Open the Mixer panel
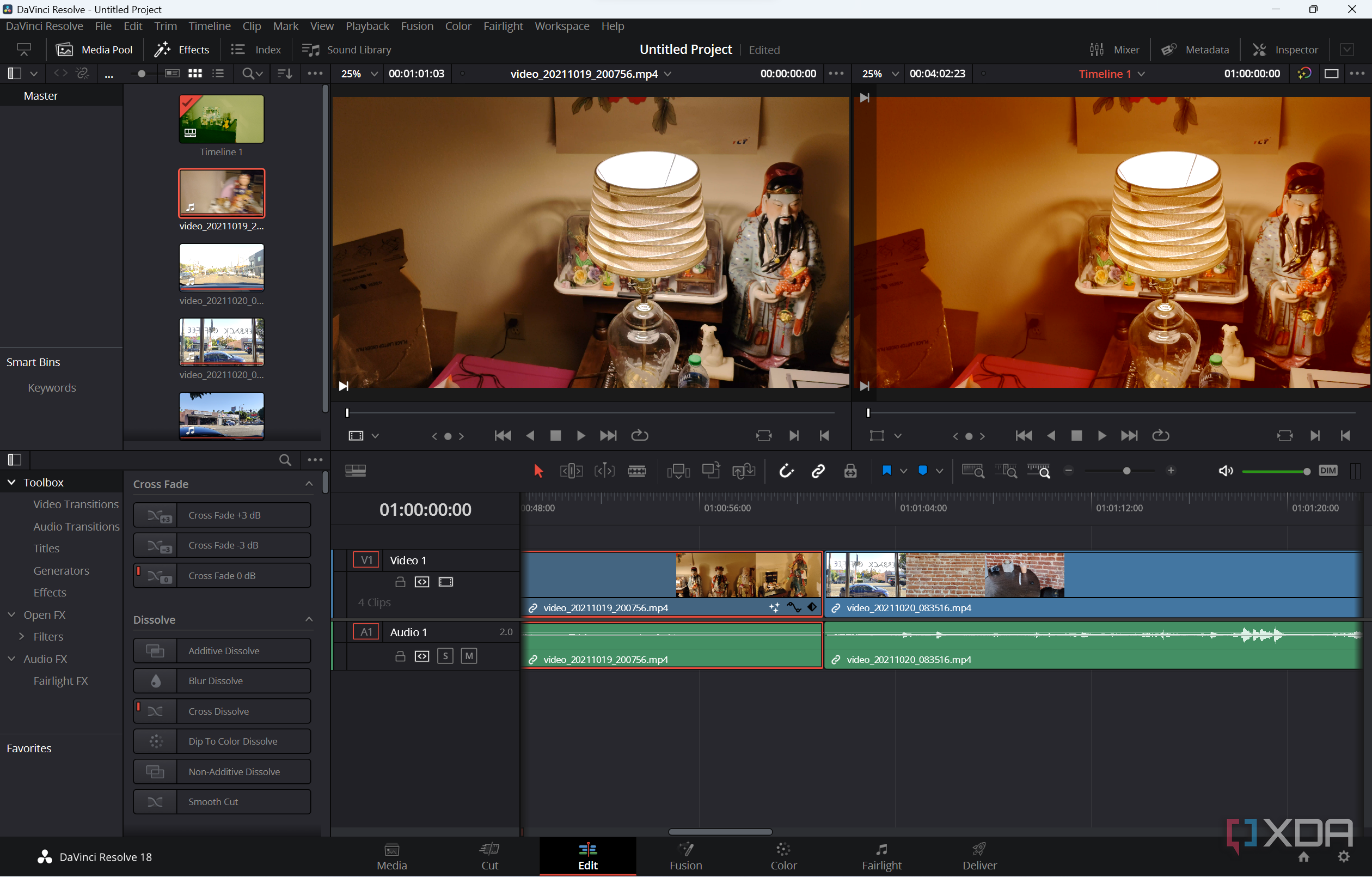Screen dimensions: 1372x877 [x=1114, y=50]
